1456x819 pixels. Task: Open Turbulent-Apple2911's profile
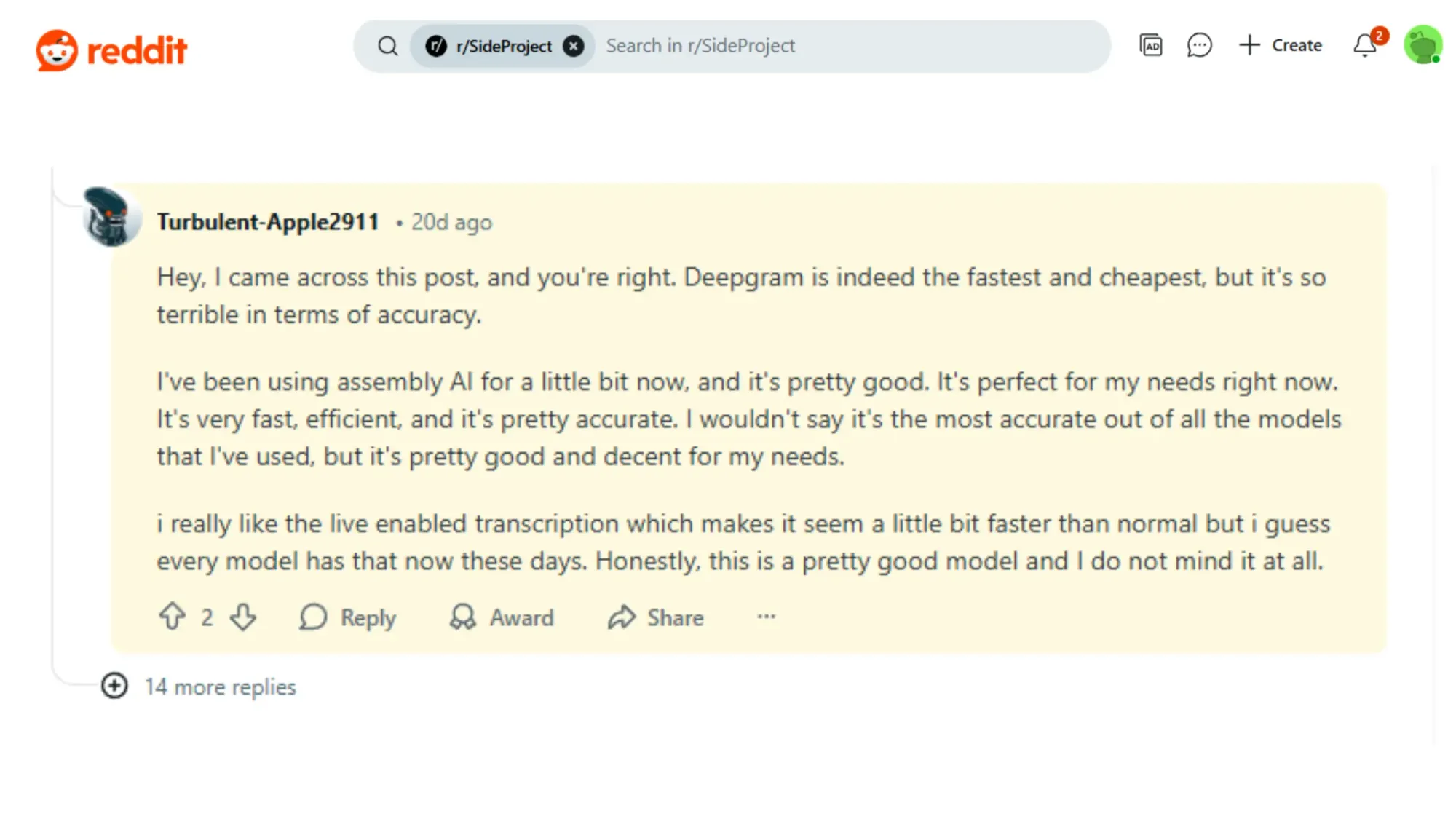pyautogui.click(x=268, y=221)
